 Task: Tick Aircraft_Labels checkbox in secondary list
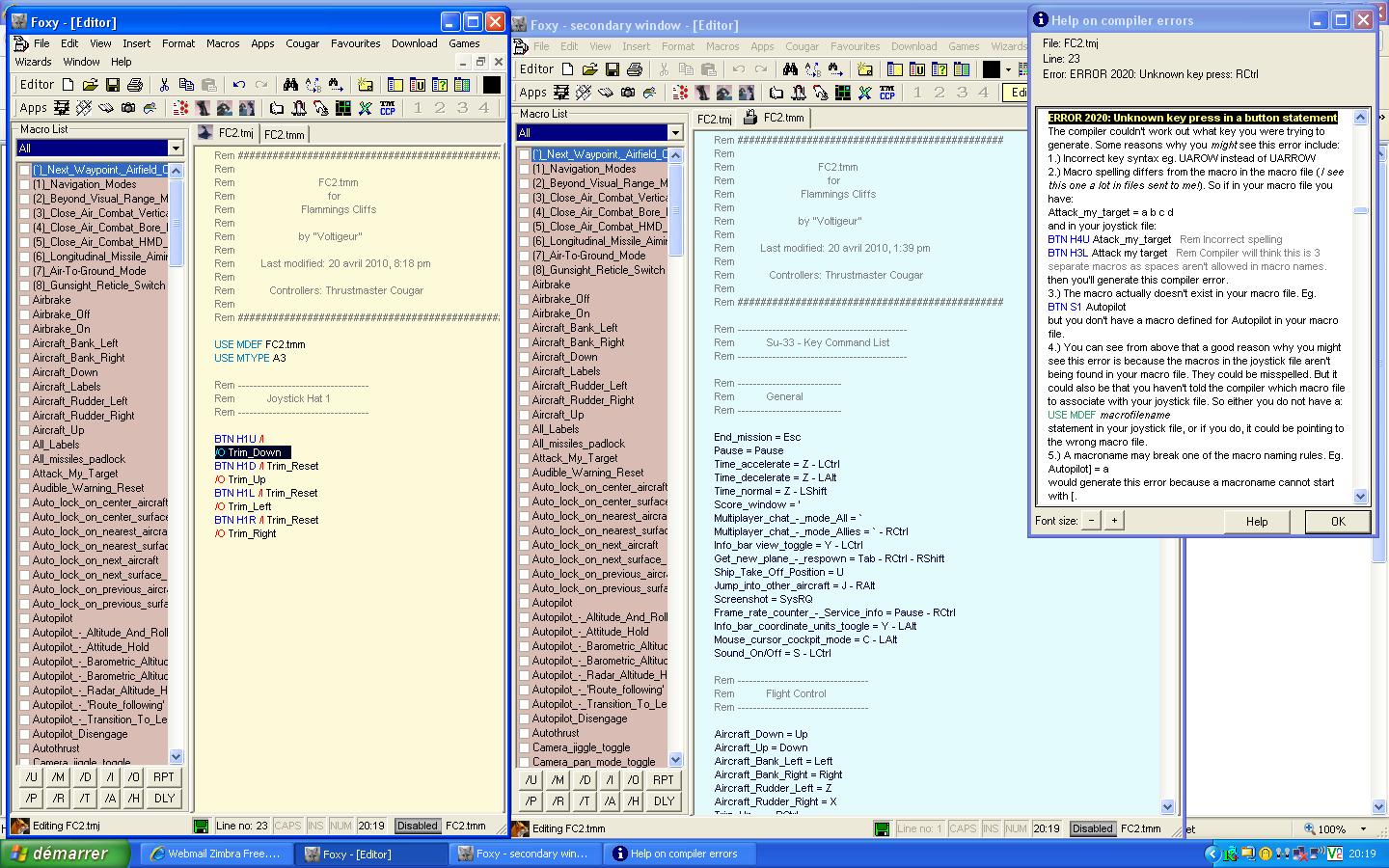524,371
